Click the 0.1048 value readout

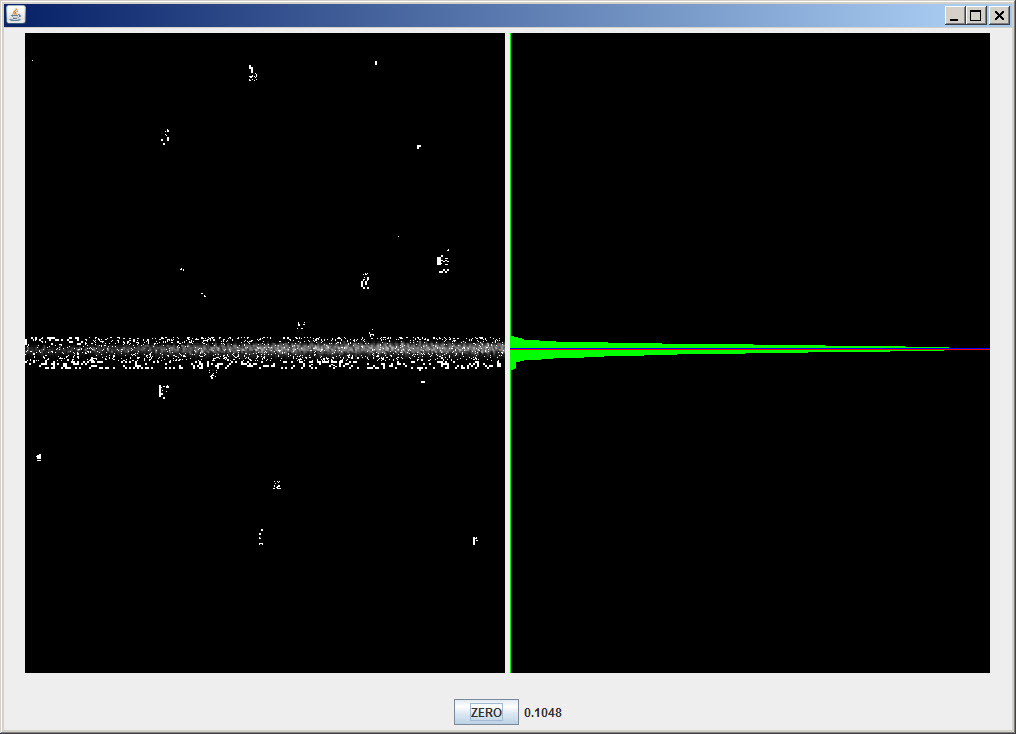542,713
